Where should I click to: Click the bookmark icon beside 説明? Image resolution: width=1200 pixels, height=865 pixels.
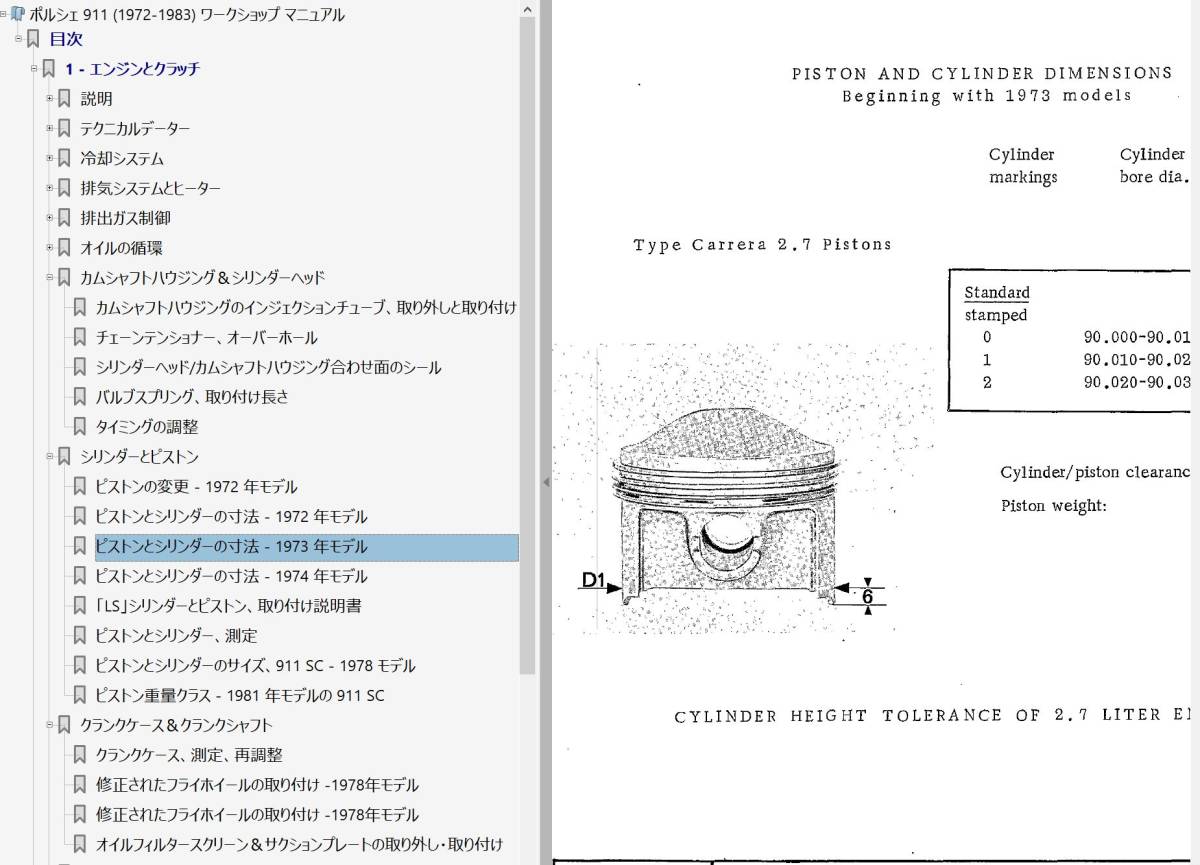(x=64, y=98)
